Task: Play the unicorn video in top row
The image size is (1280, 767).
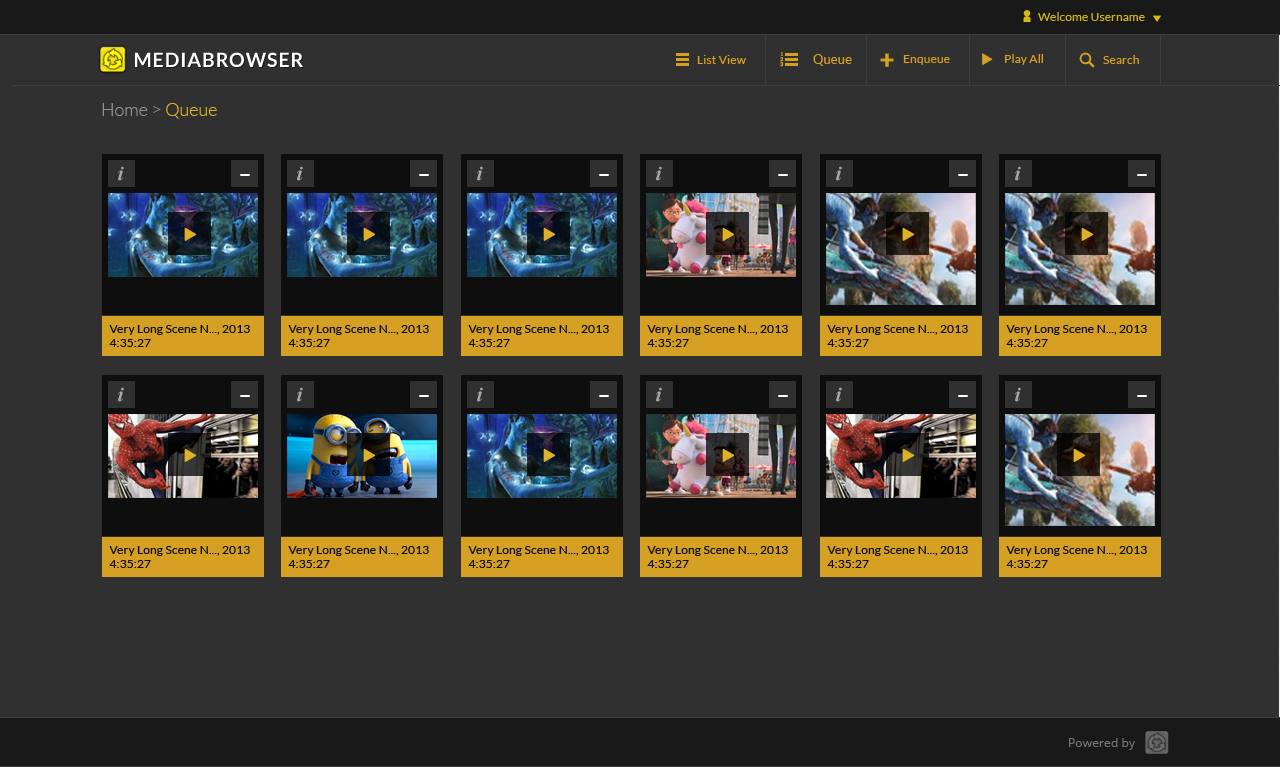Action: [727, 234]
